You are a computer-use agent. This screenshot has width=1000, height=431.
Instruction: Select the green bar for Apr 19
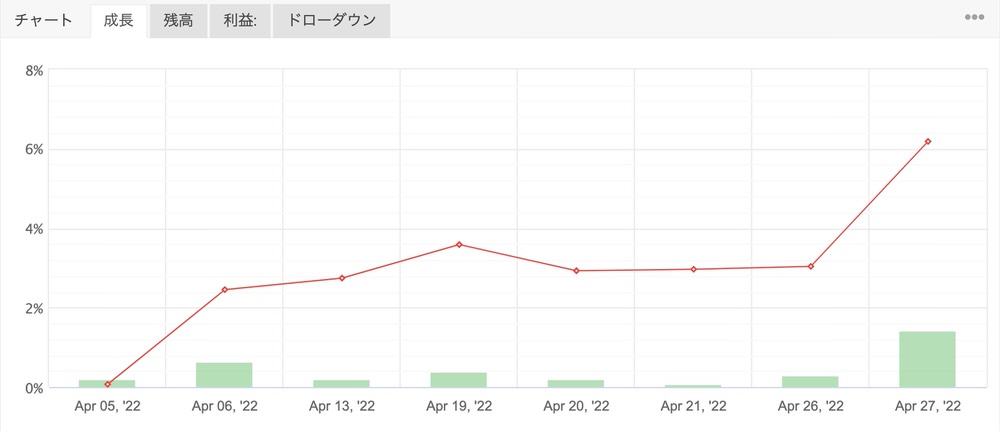458,380
